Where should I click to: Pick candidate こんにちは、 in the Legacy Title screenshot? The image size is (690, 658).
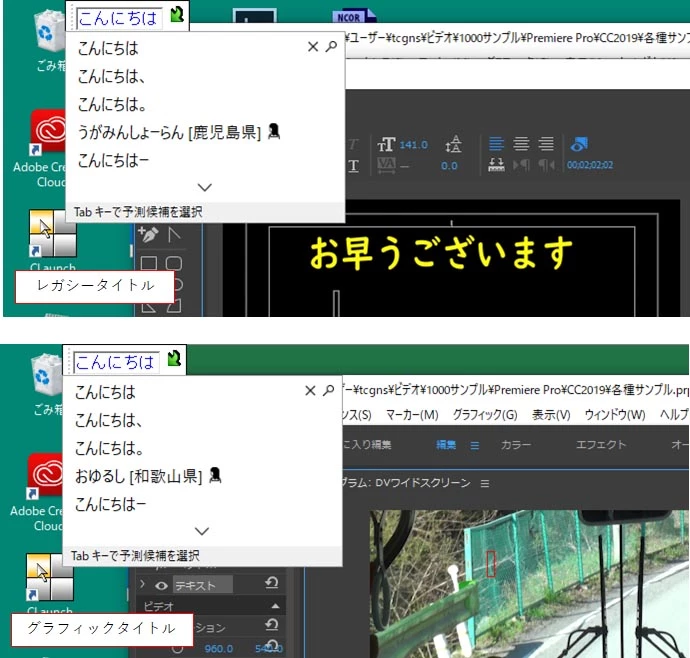(111, 77)
